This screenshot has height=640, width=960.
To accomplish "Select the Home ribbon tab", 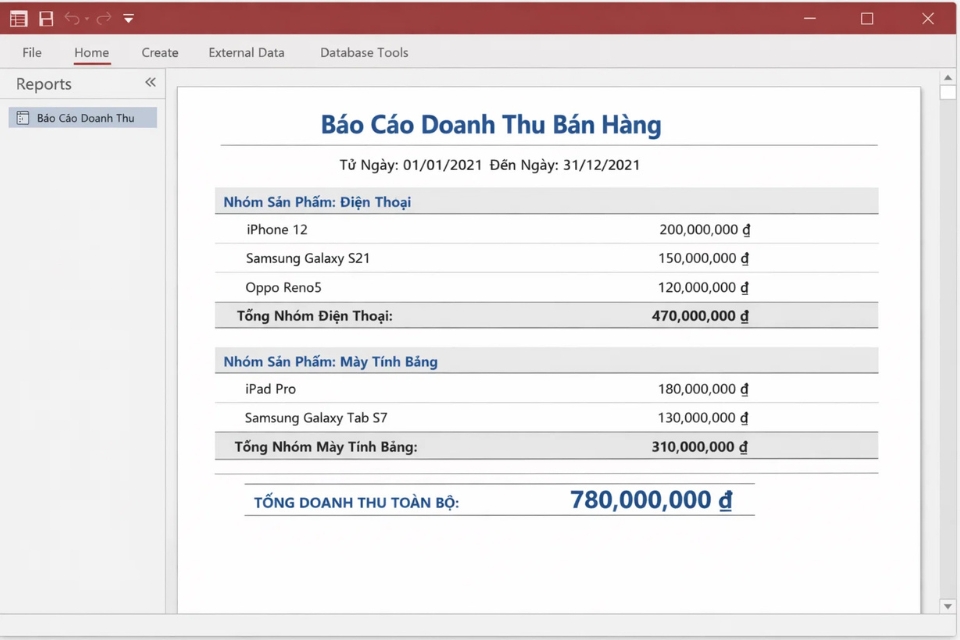I will (x=90, y=52).
